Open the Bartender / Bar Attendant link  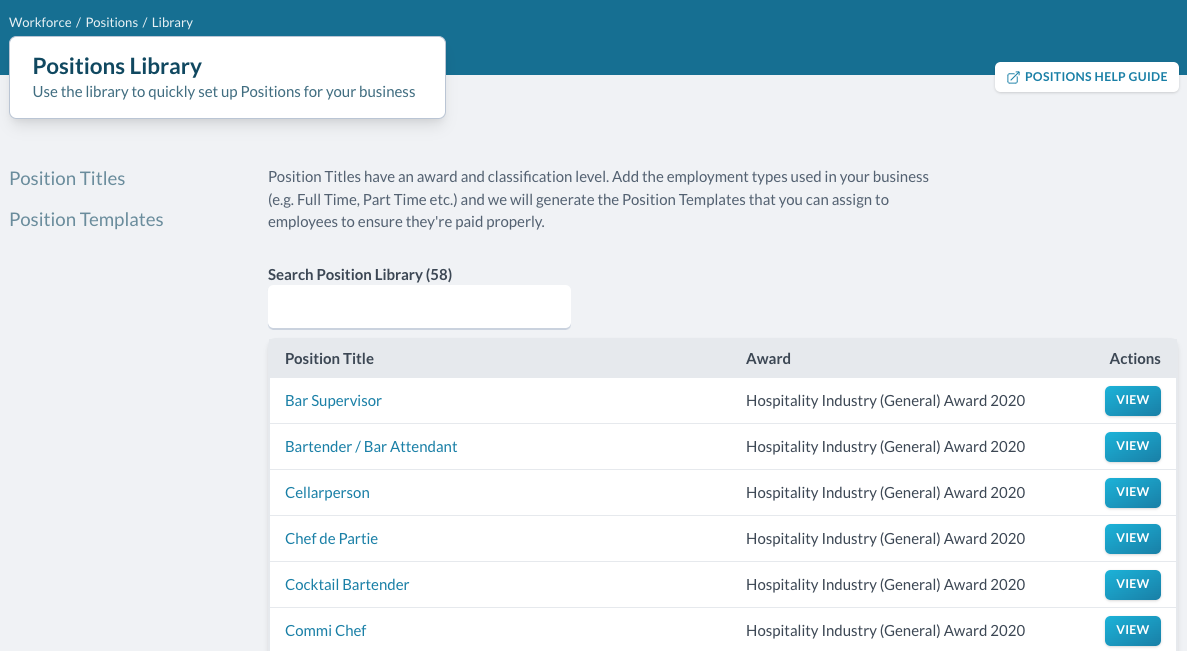(x=371, y=447)
